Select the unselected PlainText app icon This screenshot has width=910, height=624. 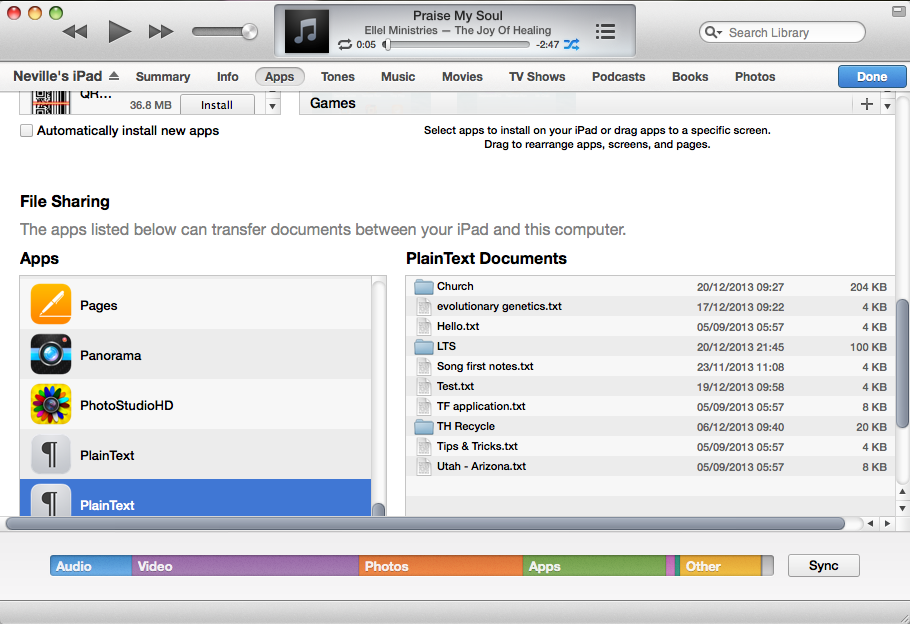tap(51, 454)
